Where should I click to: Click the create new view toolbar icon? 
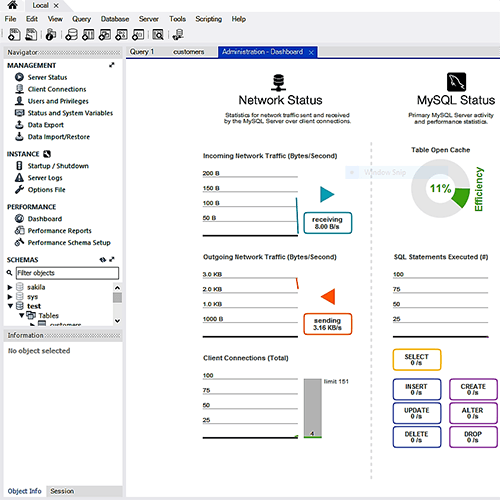click(x=105, y=34)
